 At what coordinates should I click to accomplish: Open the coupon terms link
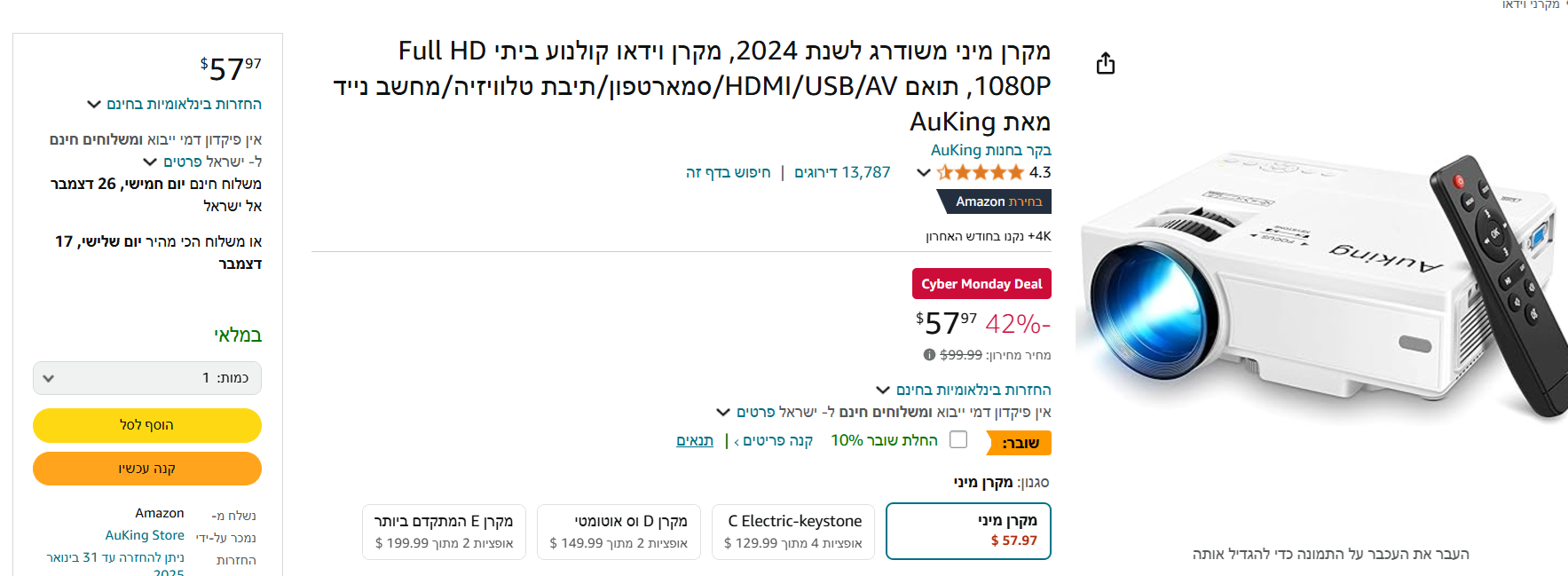[x=695, y=440]
